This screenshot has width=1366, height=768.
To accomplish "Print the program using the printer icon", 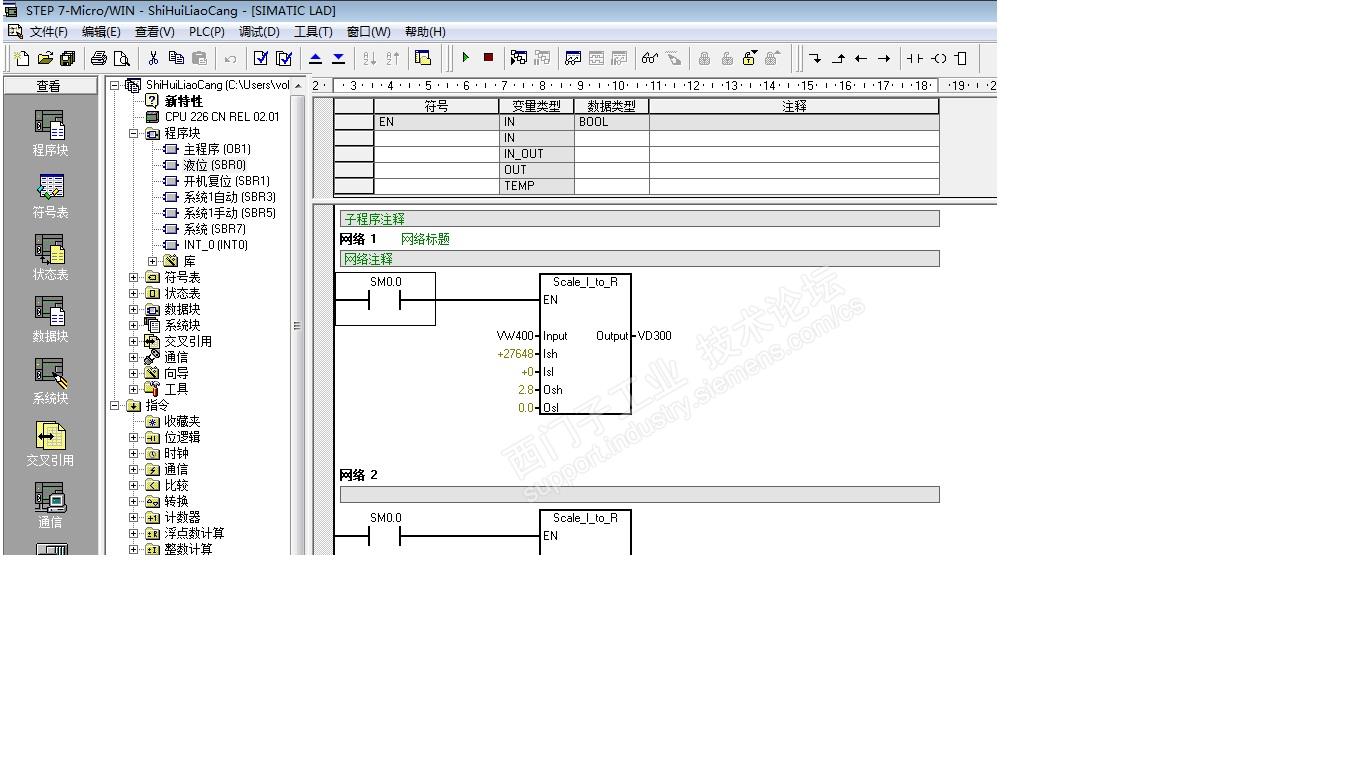I will (x=99, y=58).
